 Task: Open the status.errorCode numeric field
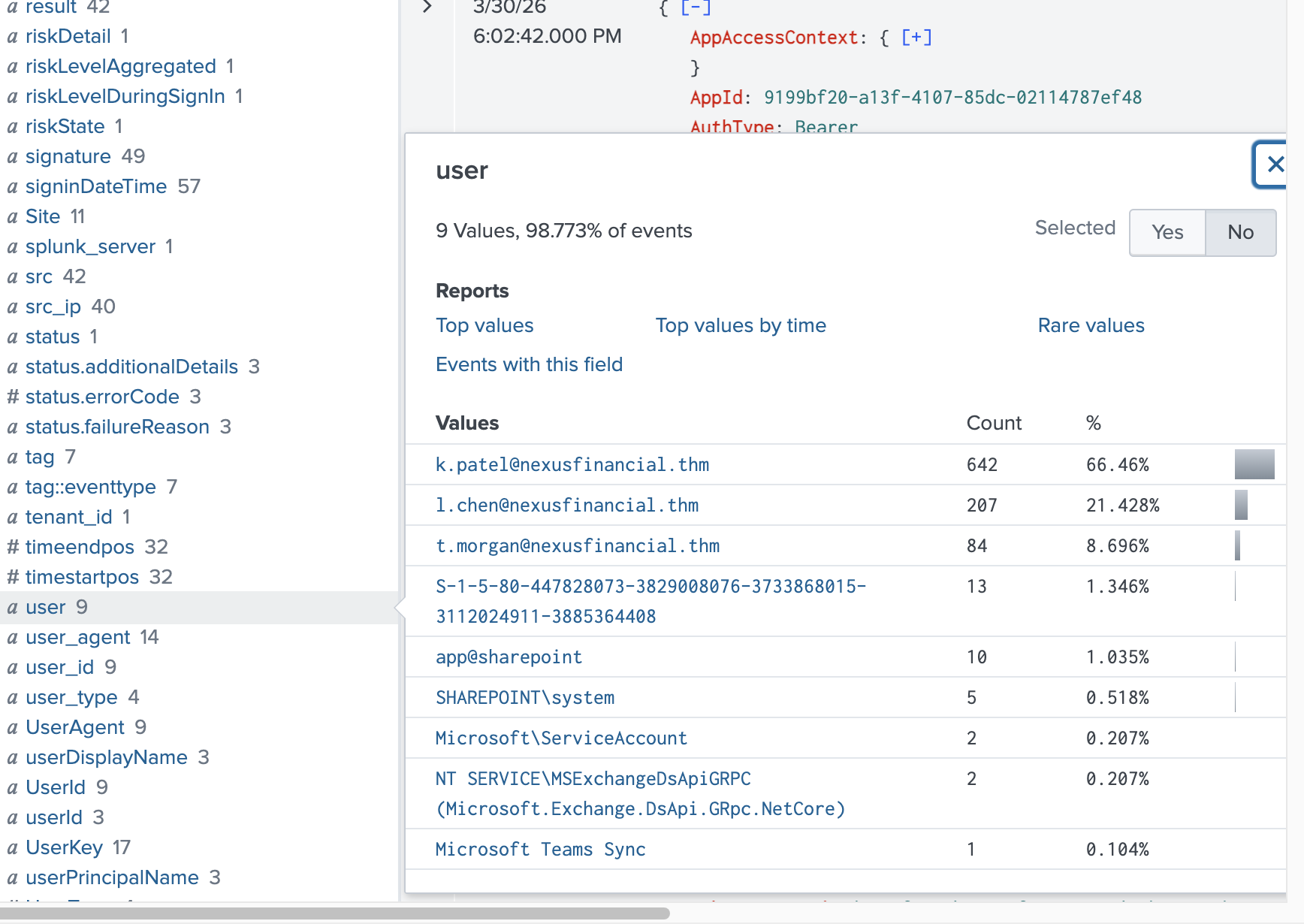point(104,397)
